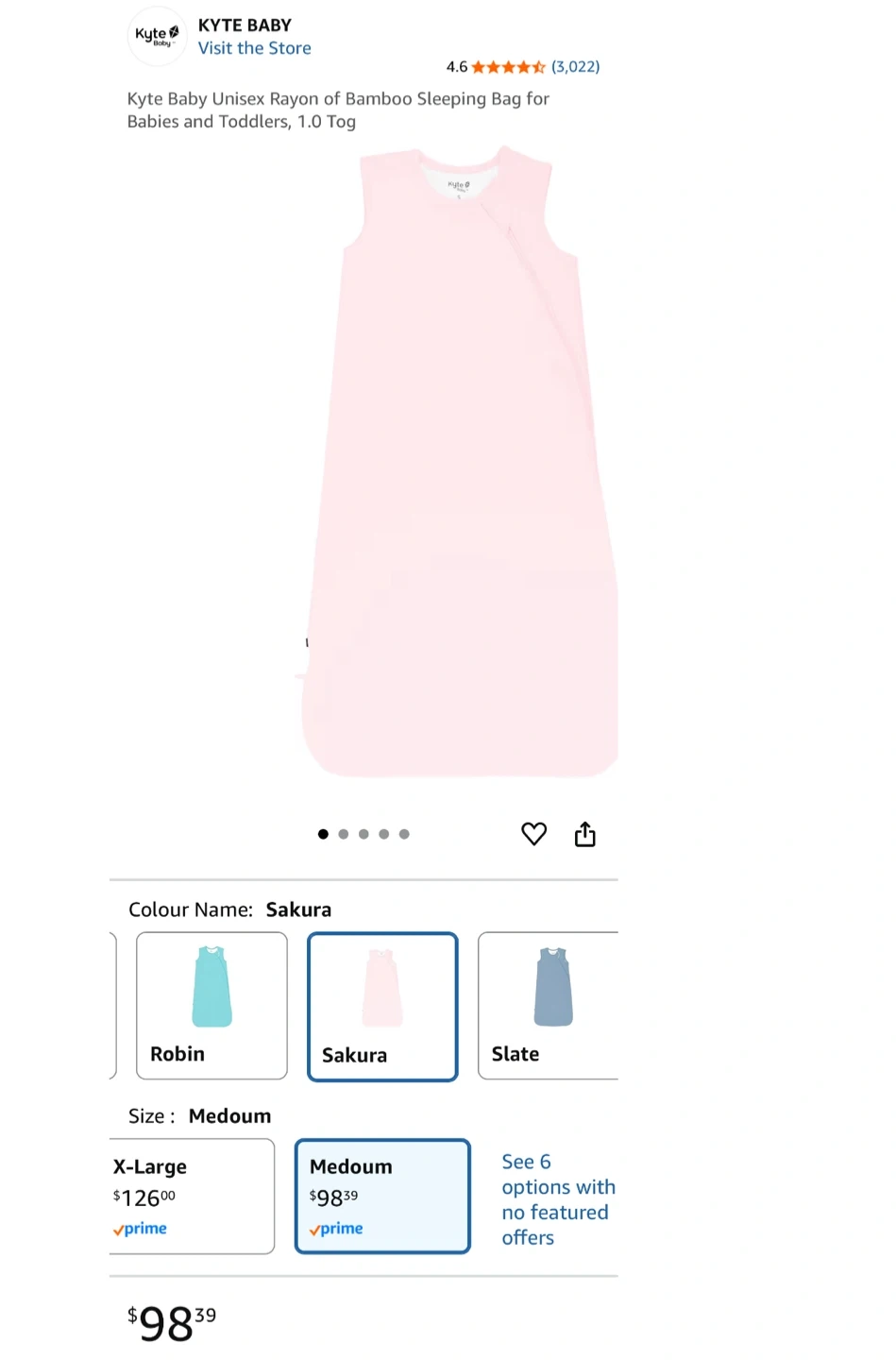This screenshot has width=896, height=1360.
Task: Go to the second image dot
Action: (344, 834)
